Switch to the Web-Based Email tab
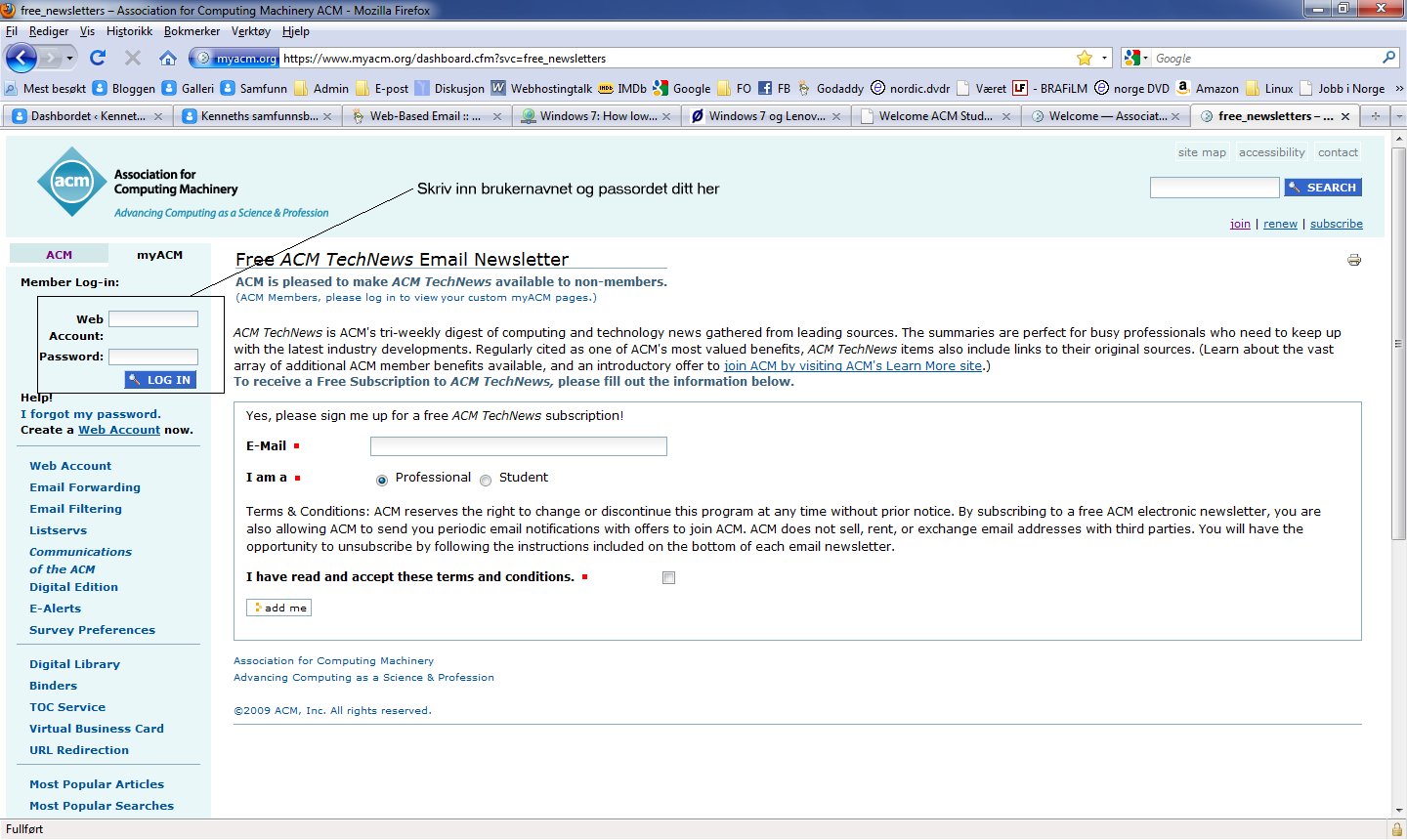The width and height of the screenshot is (1407, 840). (x=426, y=116)
